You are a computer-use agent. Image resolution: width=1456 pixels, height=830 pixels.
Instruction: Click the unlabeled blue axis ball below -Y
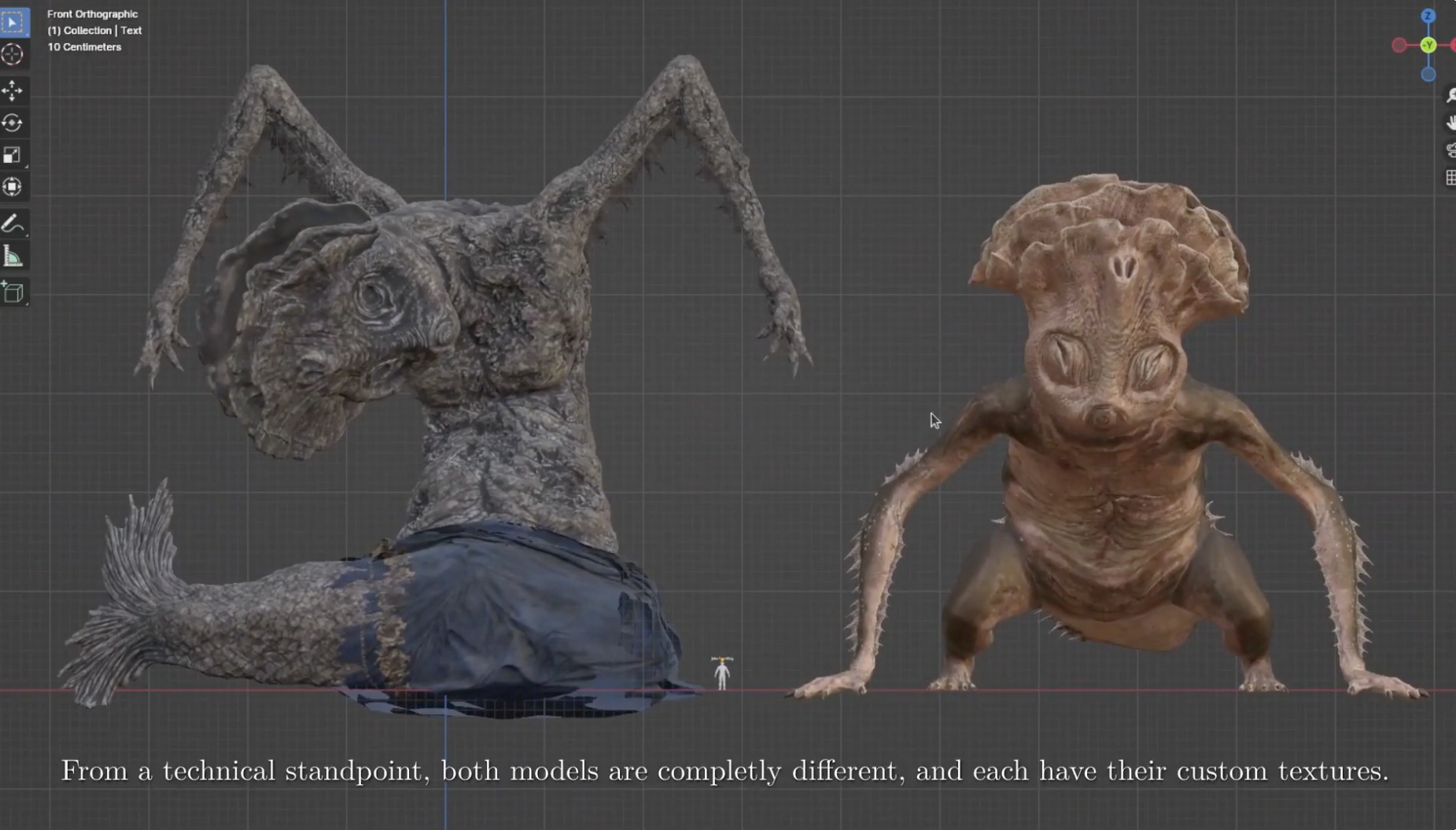coord(1428,74)
